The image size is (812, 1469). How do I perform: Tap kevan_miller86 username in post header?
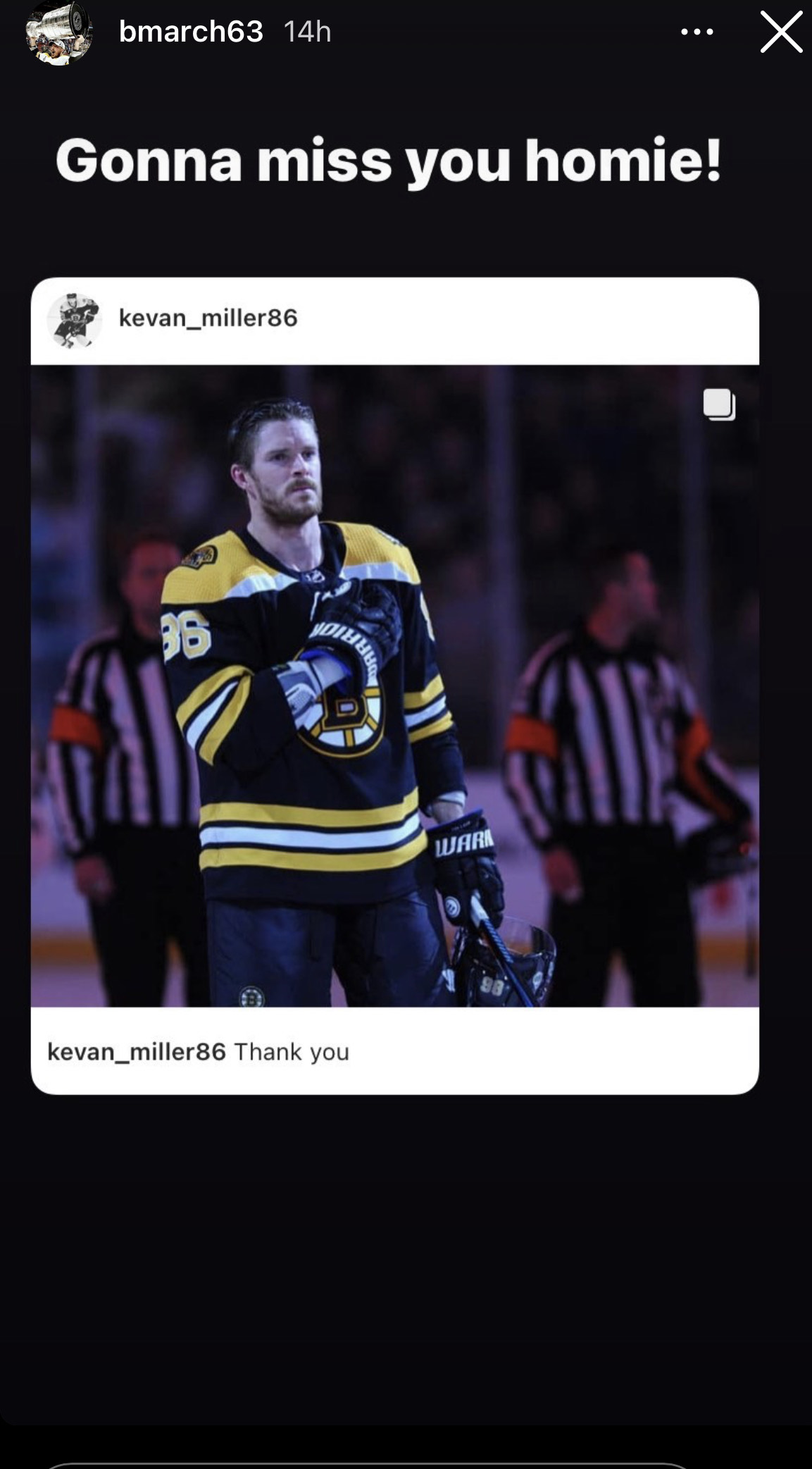(x=208, y=318)
